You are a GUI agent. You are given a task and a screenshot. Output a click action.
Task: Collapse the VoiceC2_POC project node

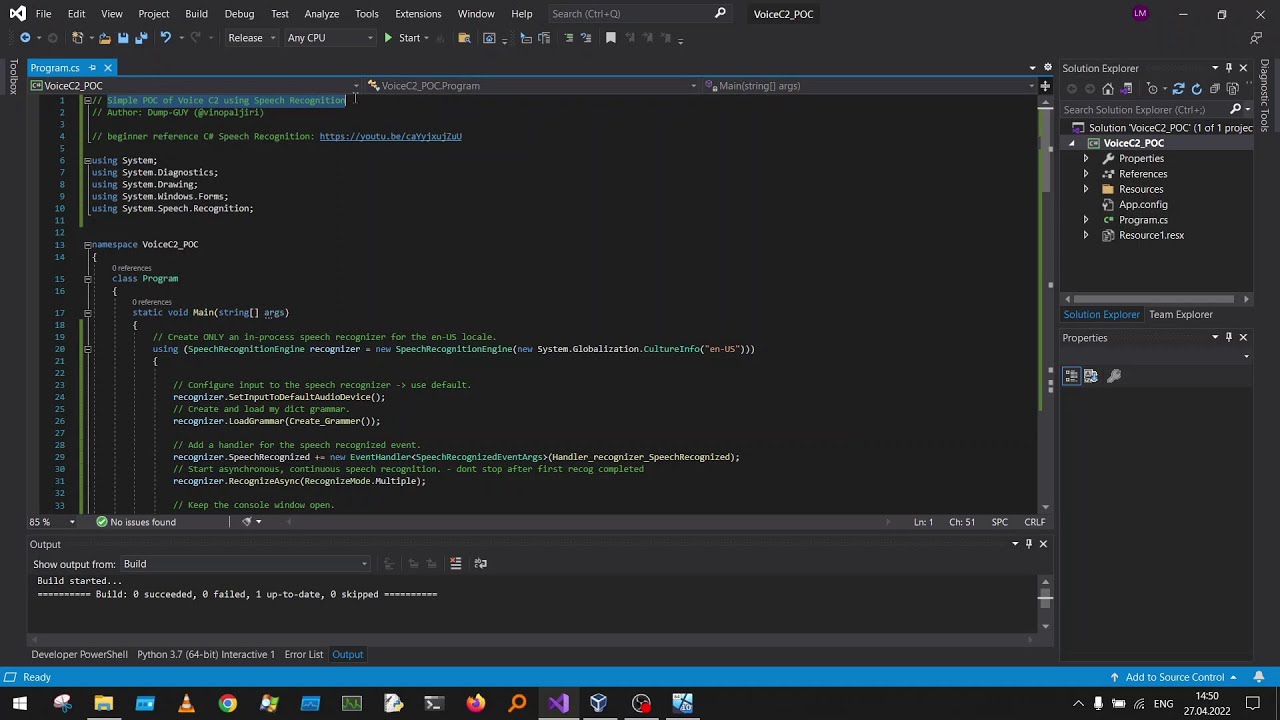tap(1071, 143)
